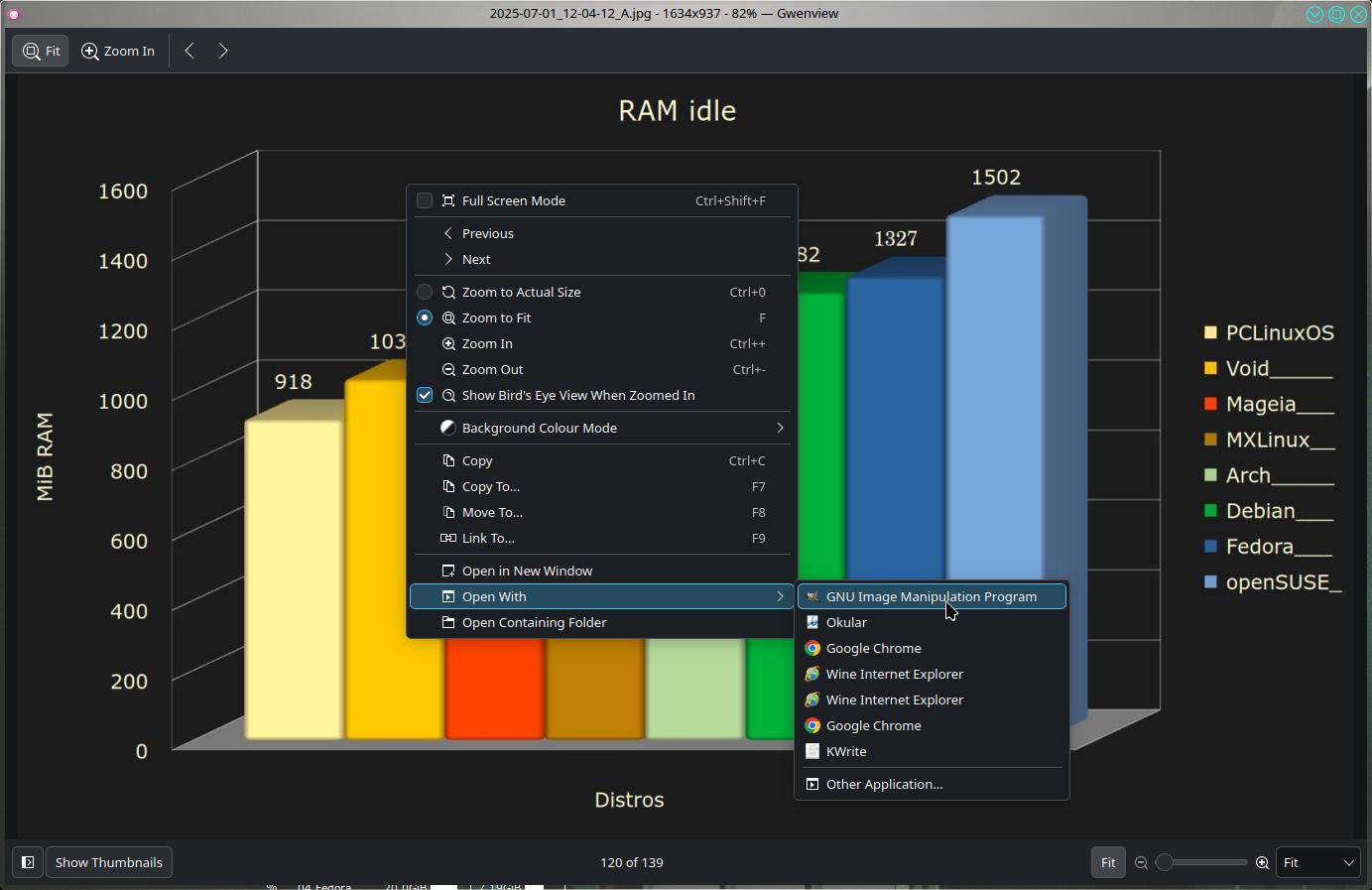Click the Link To icon
This screenshot has height=890, width=1372.
[448, 538]
